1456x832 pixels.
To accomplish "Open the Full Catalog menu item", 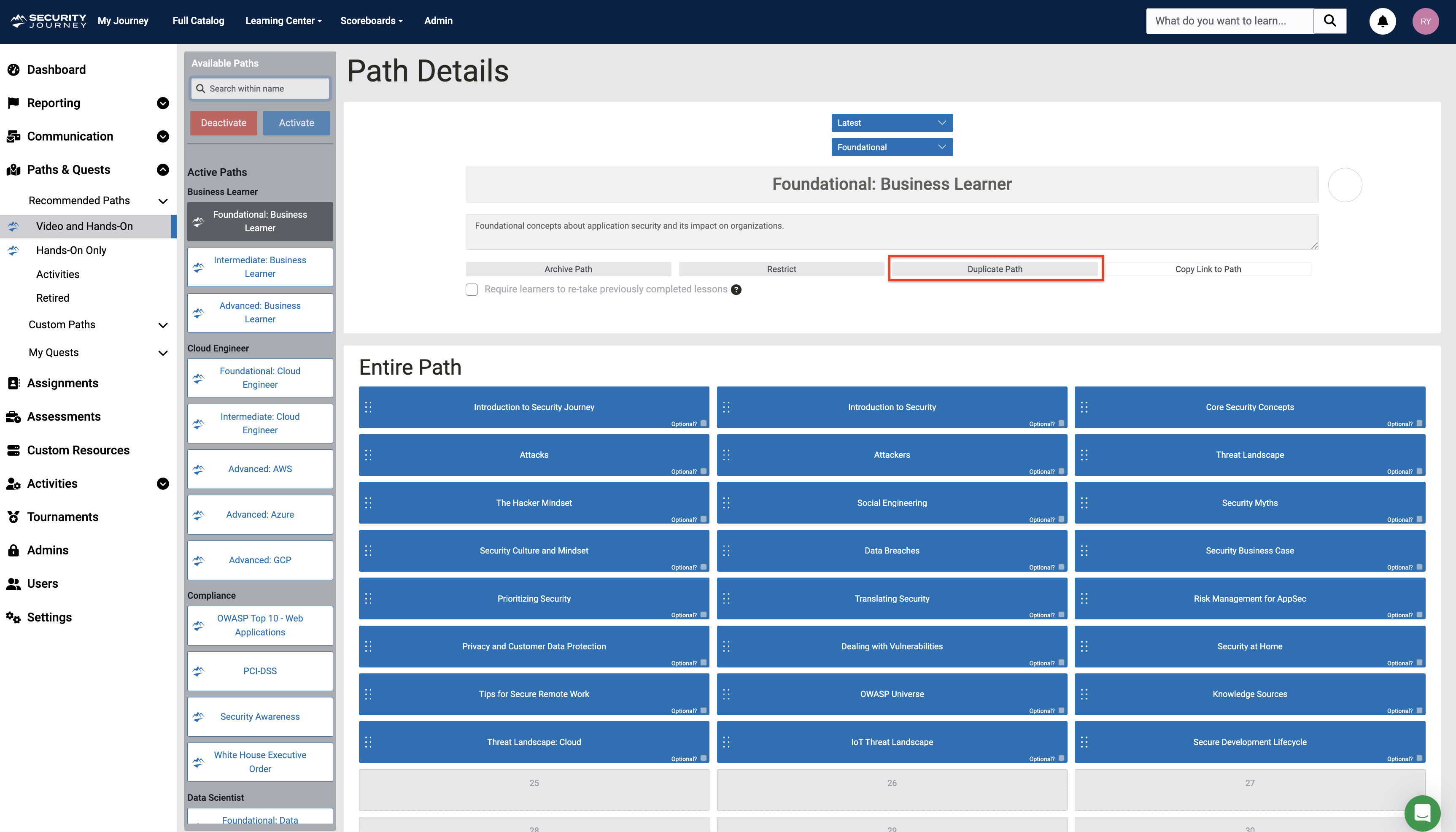I will coord(198,21).
